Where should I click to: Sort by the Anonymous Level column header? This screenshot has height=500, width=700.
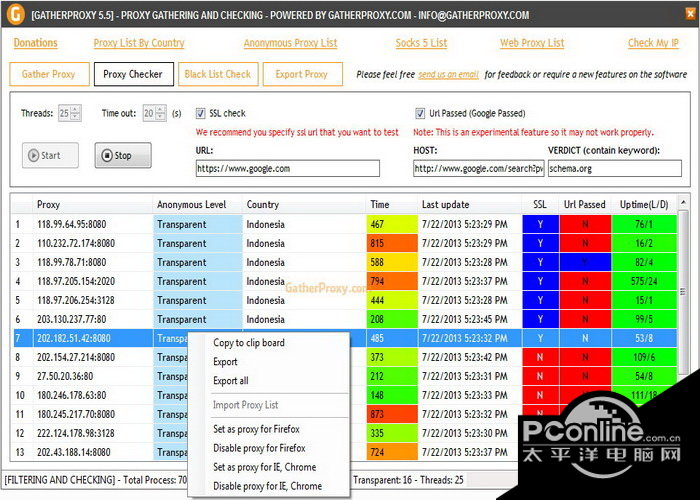[197, 204]
